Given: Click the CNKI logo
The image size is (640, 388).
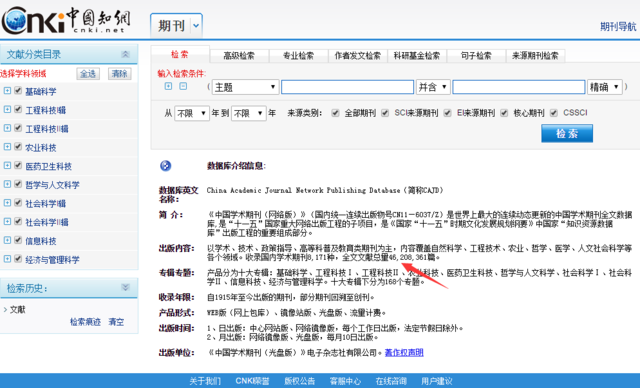Looking at the screenshot, I should [66, 20].
